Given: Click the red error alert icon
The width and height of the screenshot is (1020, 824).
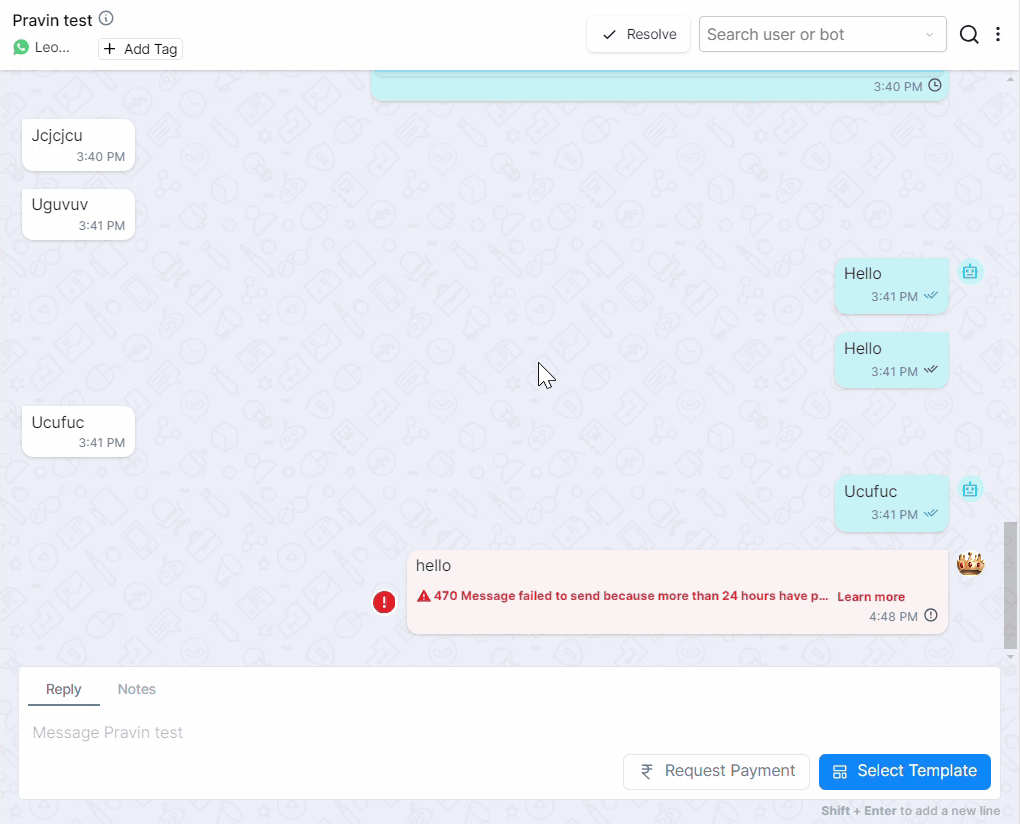Looking at the screenshot, I should click(x=384, y=602).
